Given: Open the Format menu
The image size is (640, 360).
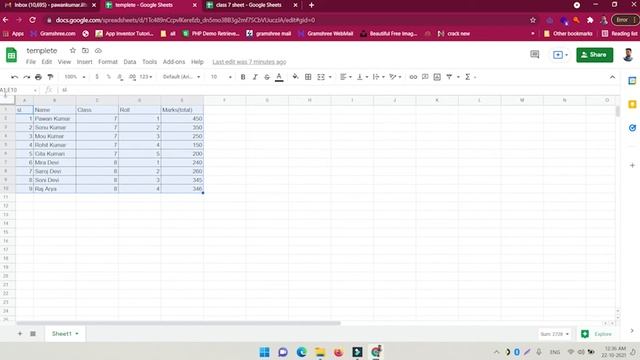Looking at the screenshot, I should click(108, 62).
